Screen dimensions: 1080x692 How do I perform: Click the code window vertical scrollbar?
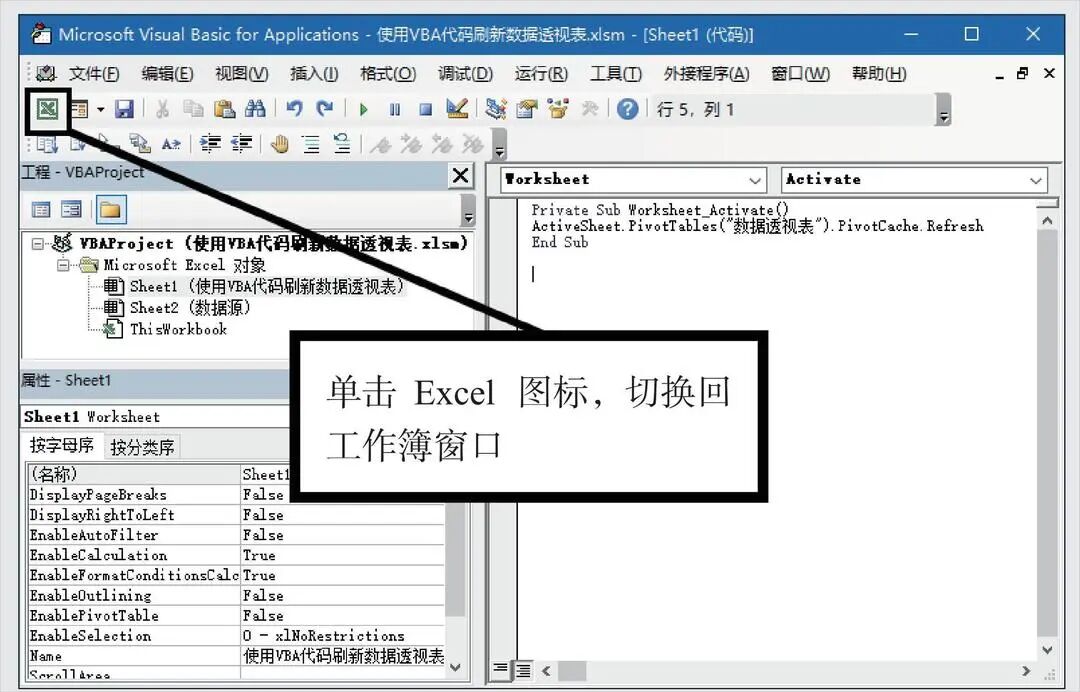click(x=1047, y=434)
